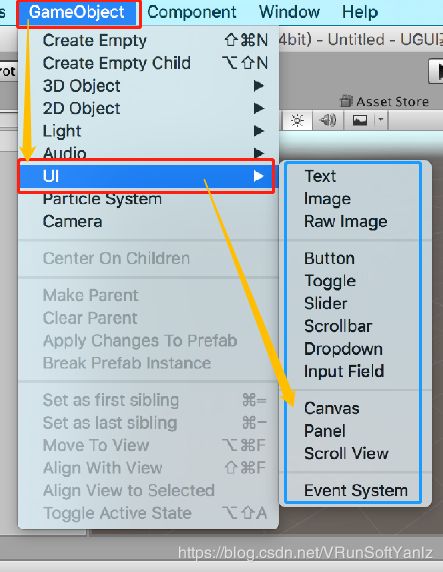Open the Asset Store tab
This screenshot has height=572, width=443.
coord(385,101)
